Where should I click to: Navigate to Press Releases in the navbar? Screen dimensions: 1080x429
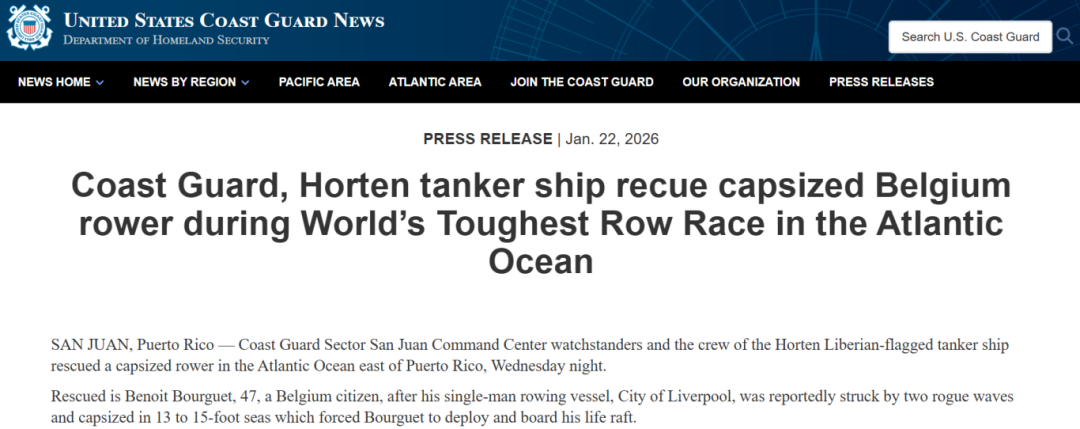tap(881, 82)
